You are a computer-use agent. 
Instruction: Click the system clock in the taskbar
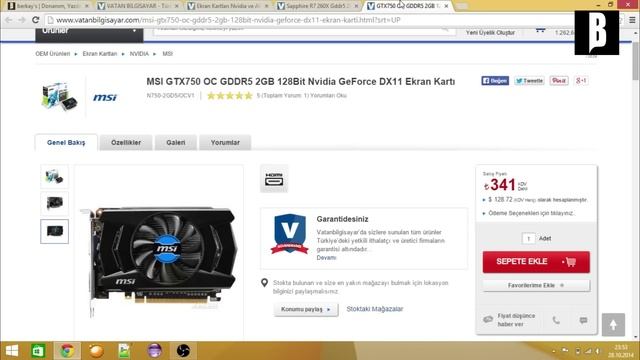[x=620, y=351]
